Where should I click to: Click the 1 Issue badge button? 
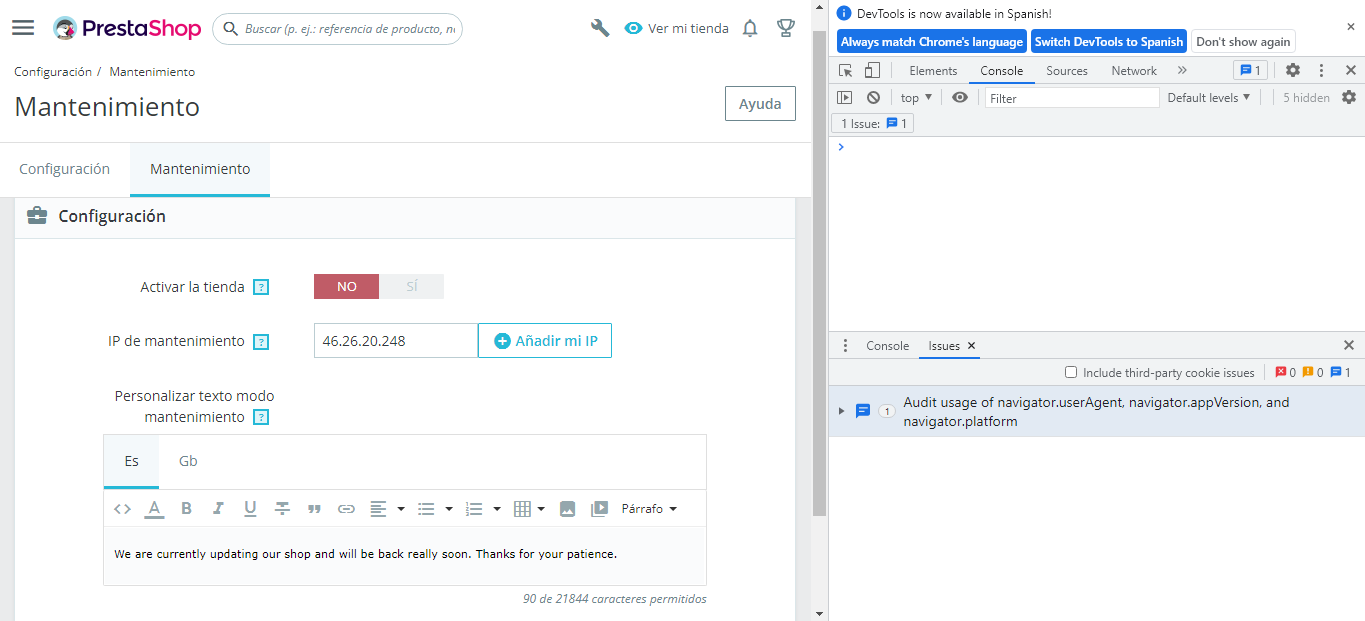click(873, 123)
